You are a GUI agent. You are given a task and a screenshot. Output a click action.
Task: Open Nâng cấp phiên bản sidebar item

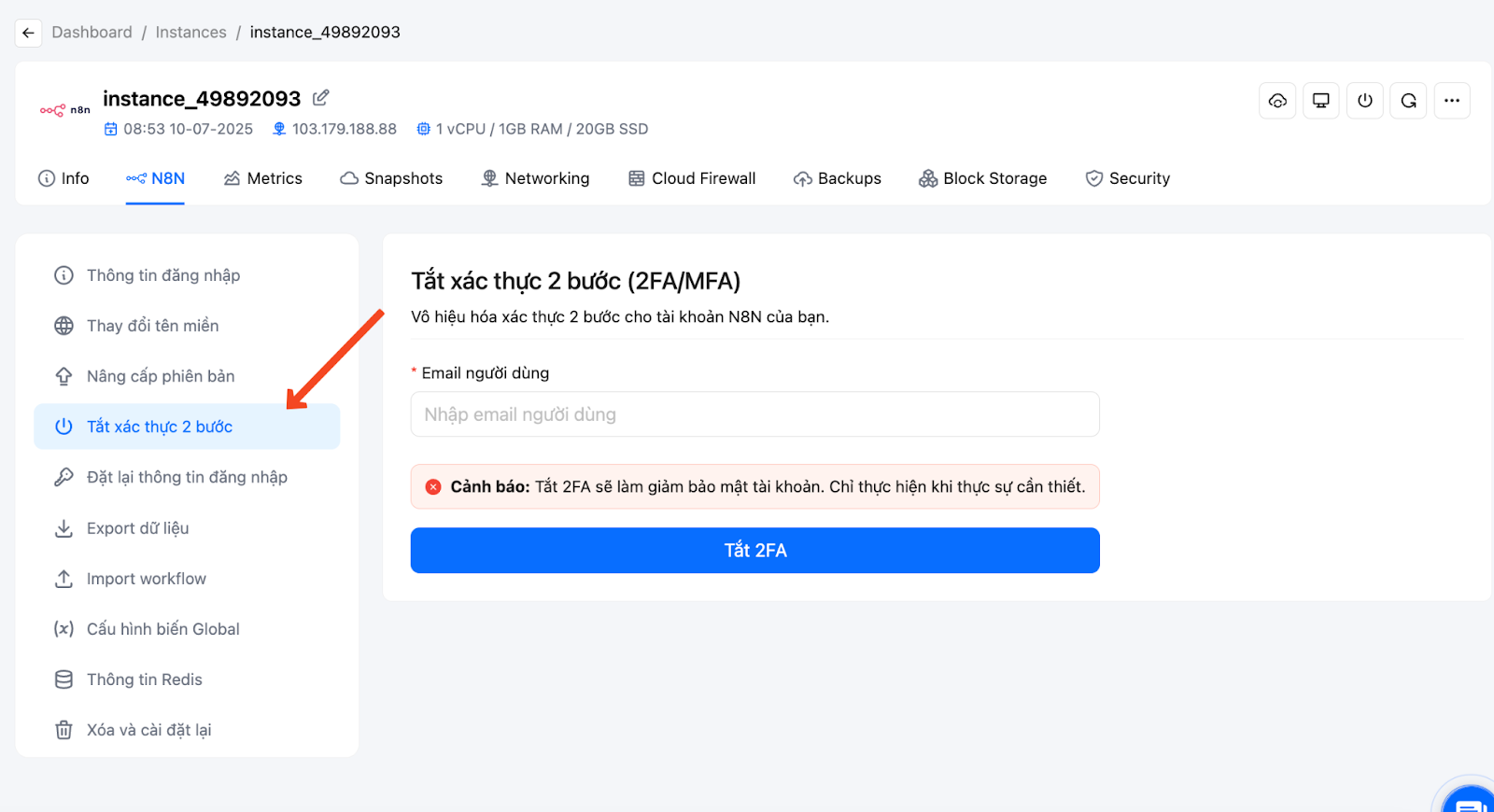tap(187, 376)
